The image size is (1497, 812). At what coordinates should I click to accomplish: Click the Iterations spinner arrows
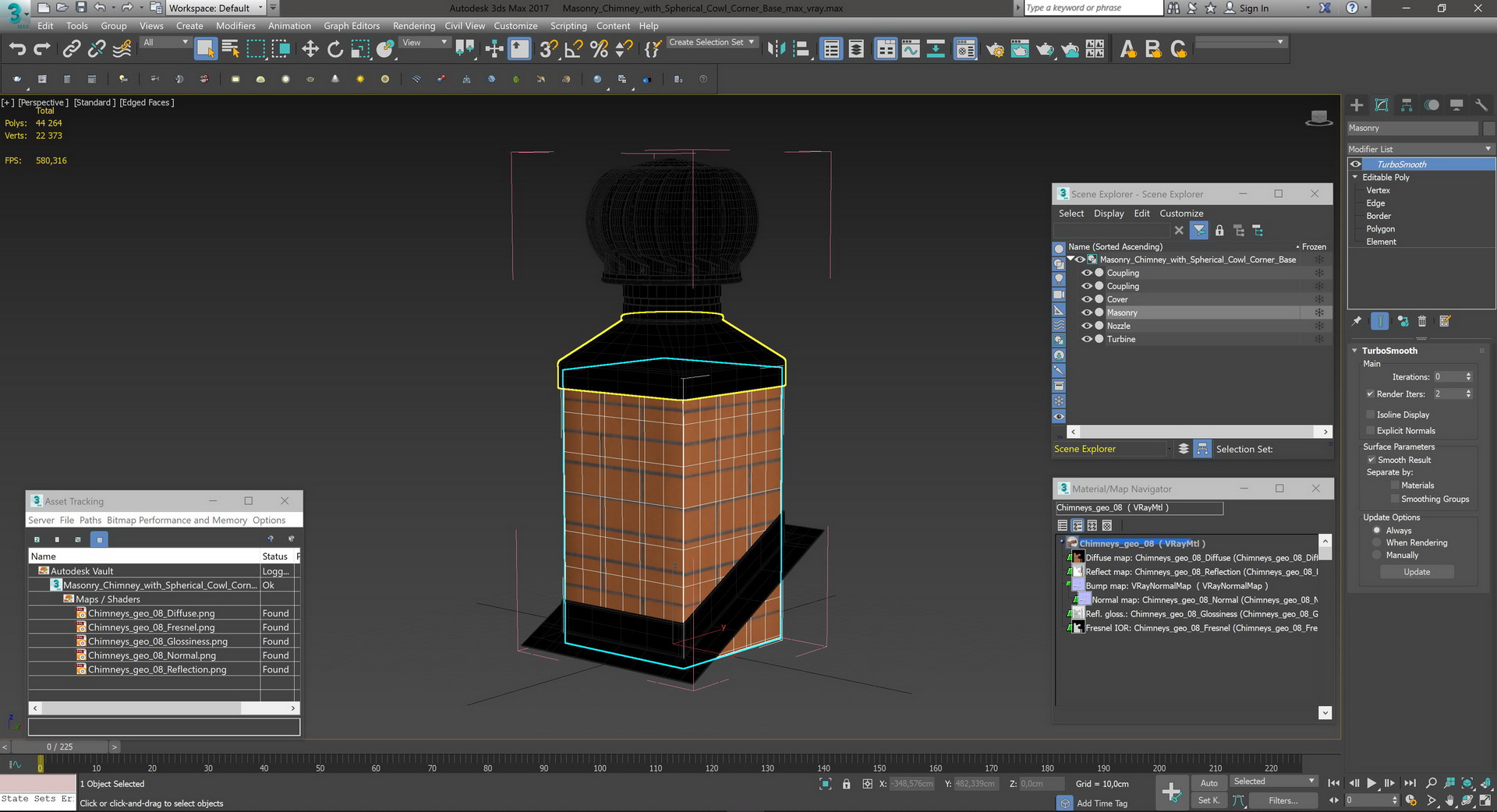tap(1468, 376)
